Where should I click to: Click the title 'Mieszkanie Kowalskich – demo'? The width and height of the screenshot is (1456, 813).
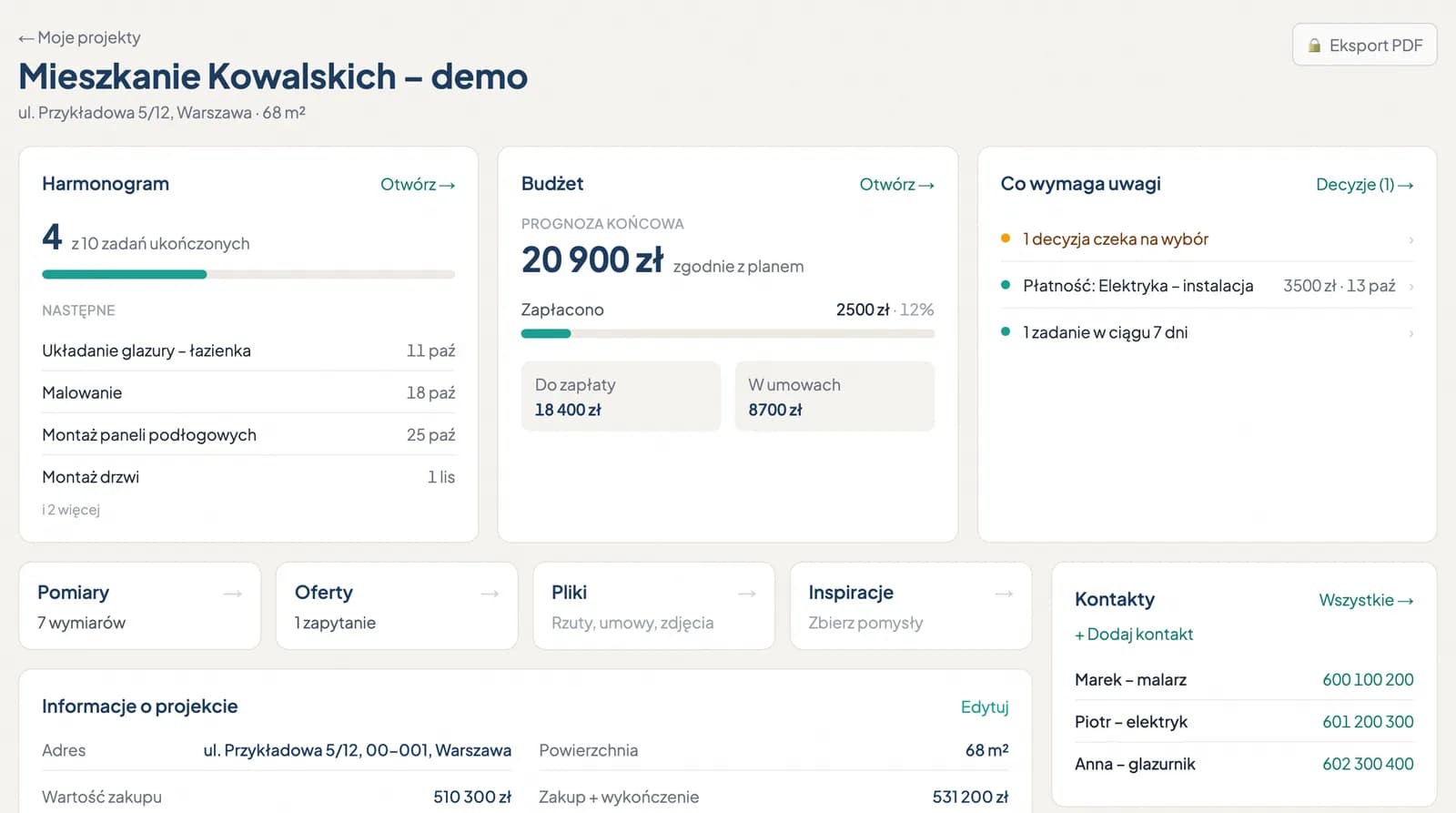(x=273, y=76)
